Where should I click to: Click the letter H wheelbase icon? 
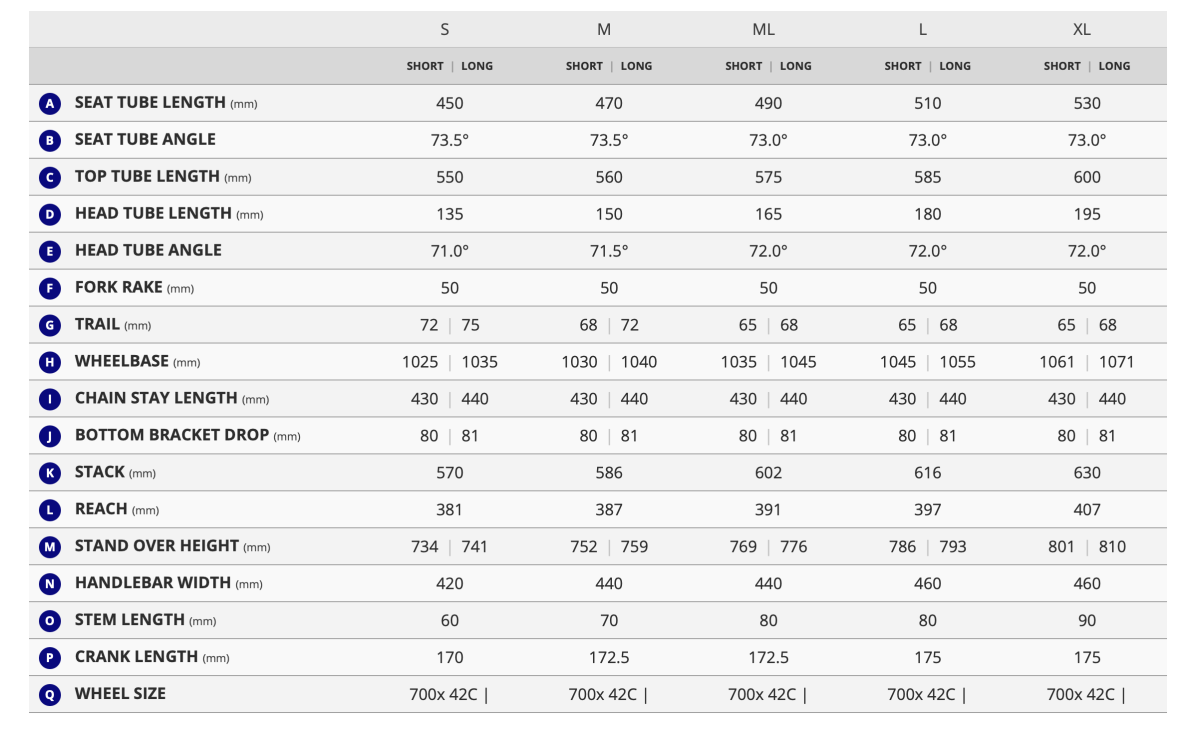pos(50,362)
